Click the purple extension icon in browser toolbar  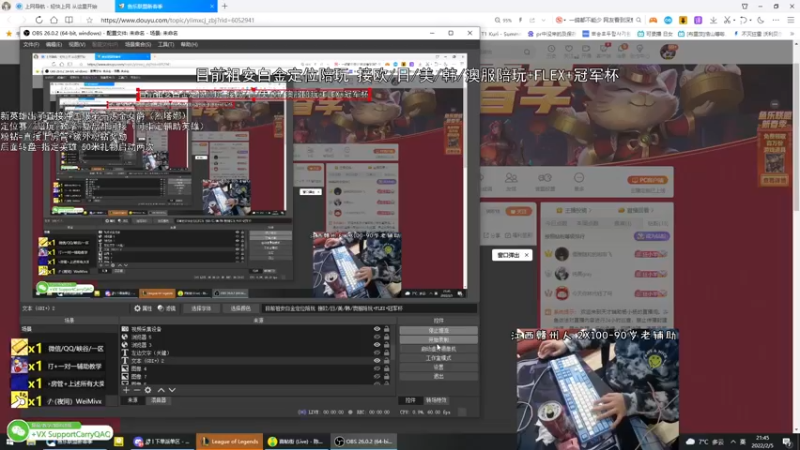[x=698, y=20]
